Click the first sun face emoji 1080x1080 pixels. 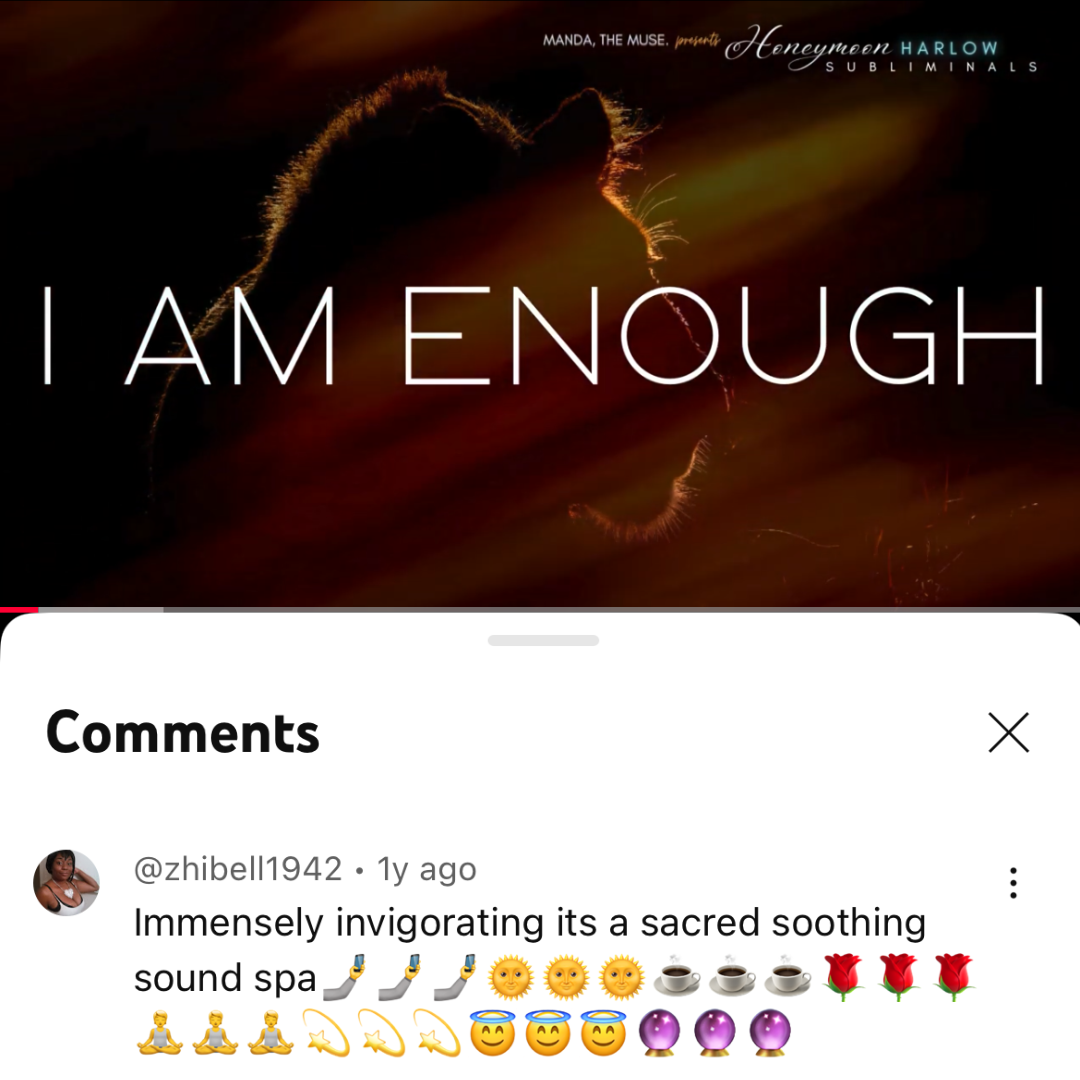point(510,977)
